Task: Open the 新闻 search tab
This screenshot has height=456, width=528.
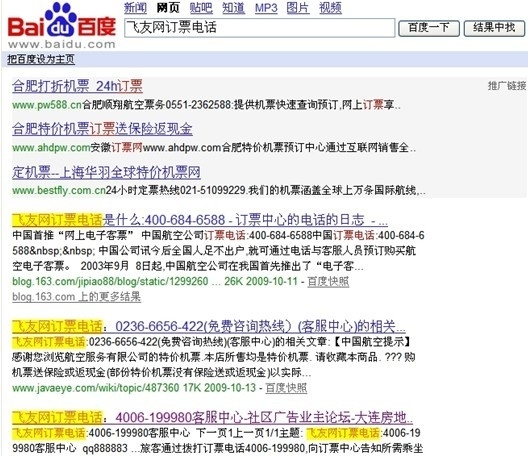Action: [135, 7]
